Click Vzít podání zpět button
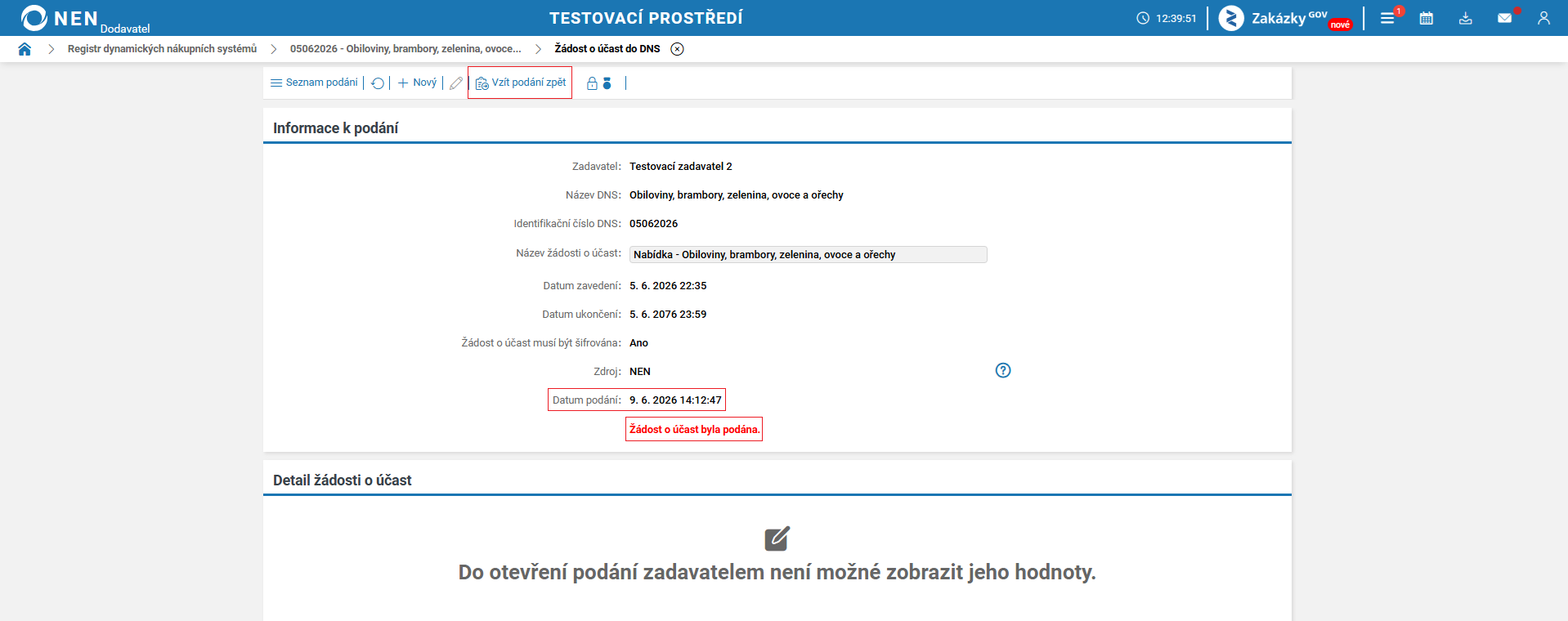 coord(520,83)
